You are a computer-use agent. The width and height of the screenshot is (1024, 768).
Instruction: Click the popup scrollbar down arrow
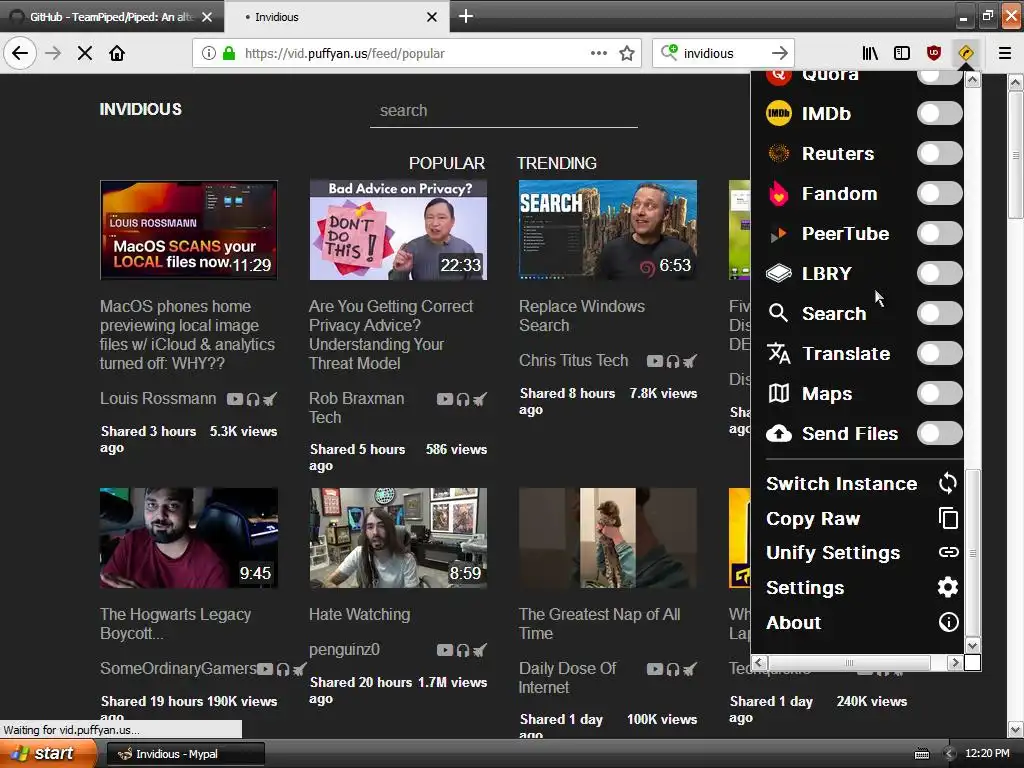[x=972, y=645]
